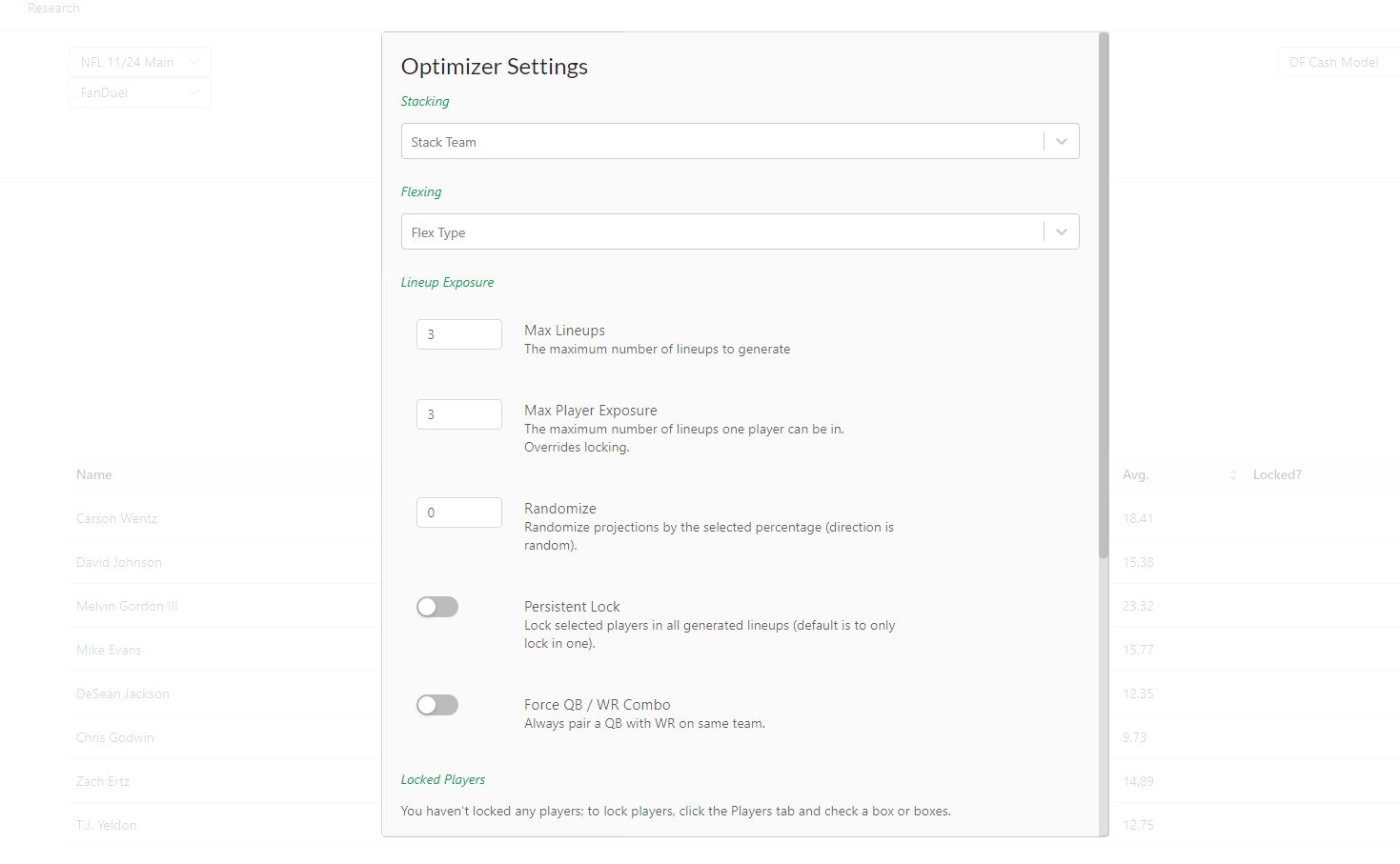
Task: Select the Zach Ertz player row
Action: pyautogui.click(x=103, y=781)
